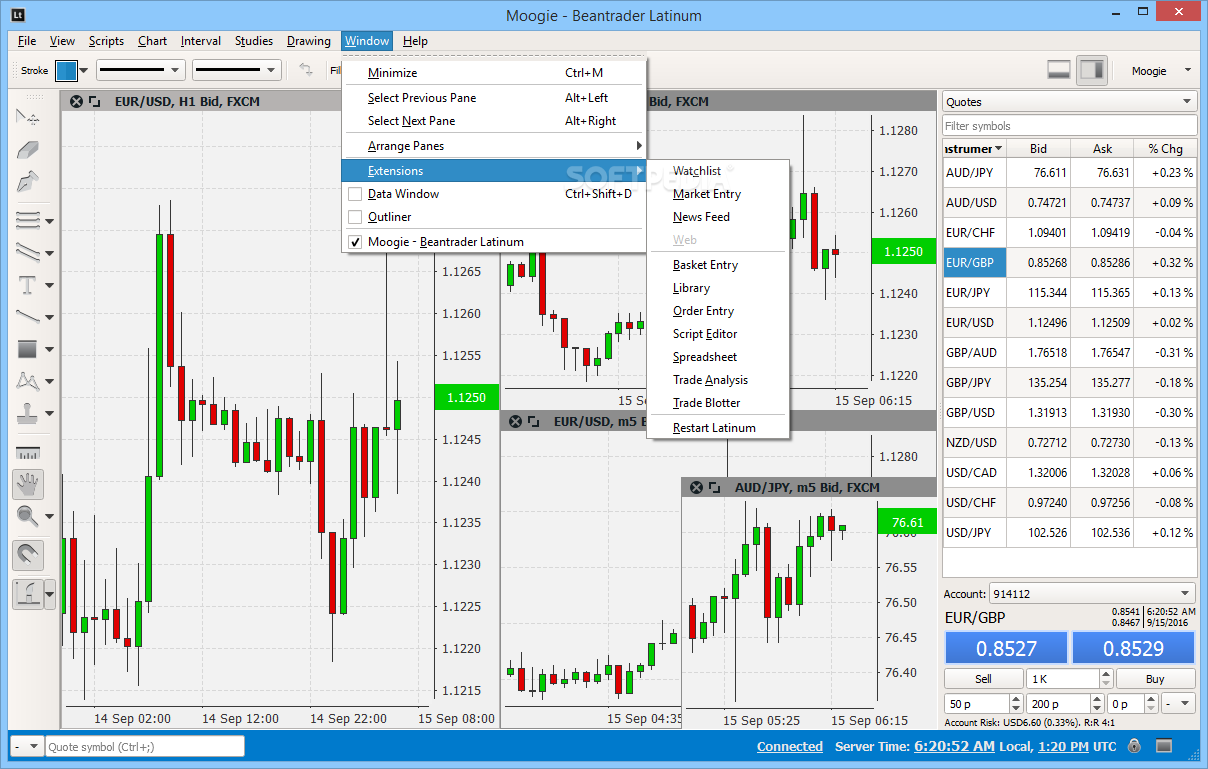
Task: Select the ruler measure tool
Action: 28,453
